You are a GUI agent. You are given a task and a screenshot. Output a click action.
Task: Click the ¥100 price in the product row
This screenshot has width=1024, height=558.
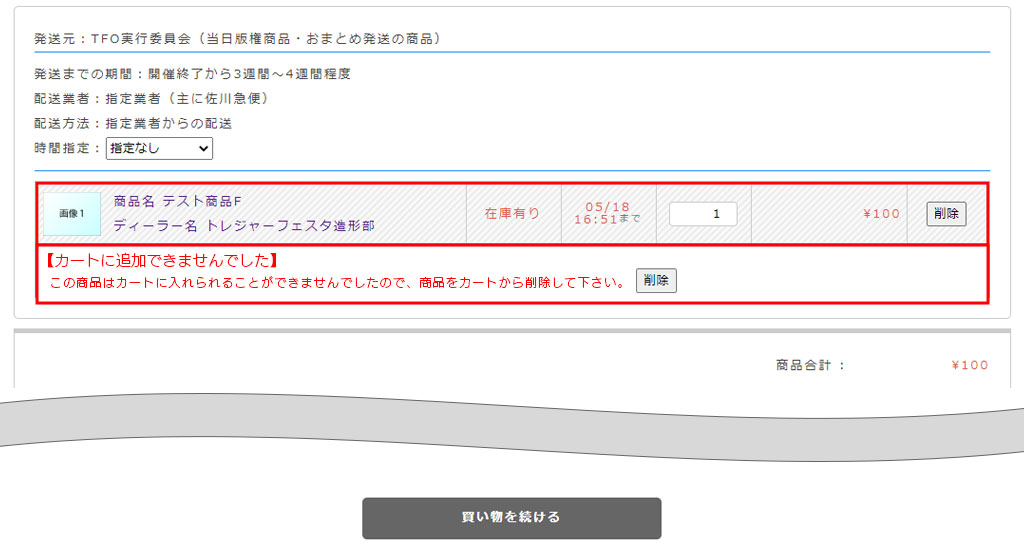tap(881, 214)
